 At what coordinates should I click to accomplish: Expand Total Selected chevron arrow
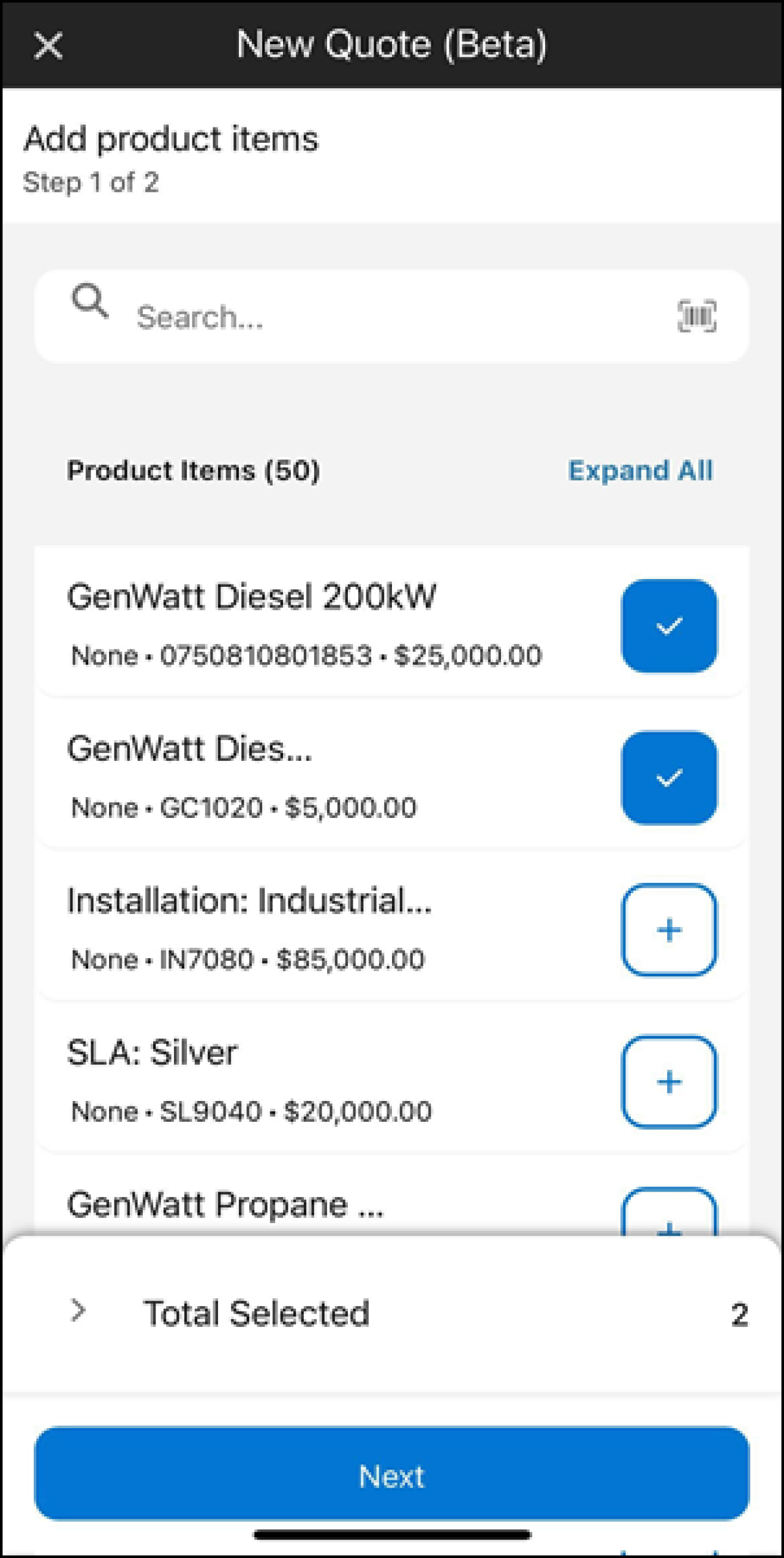[78, 1310]
